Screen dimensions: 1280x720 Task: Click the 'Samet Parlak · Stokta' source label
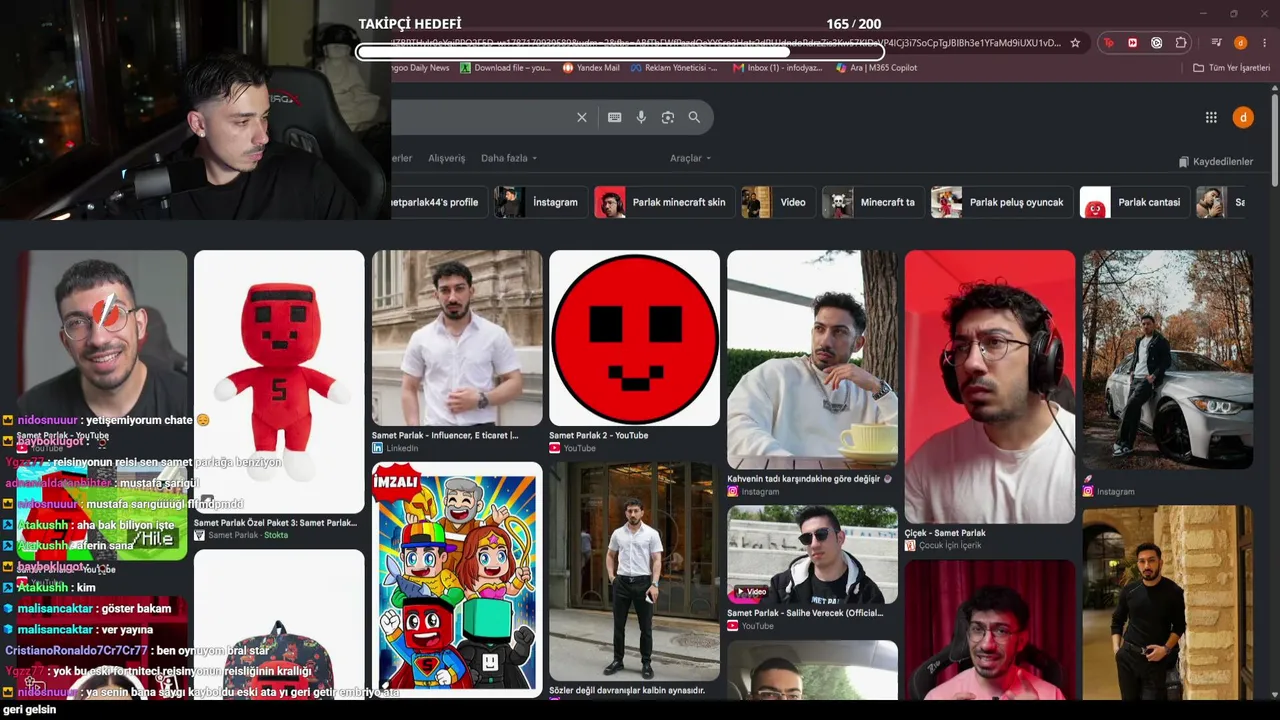point(241,535)
